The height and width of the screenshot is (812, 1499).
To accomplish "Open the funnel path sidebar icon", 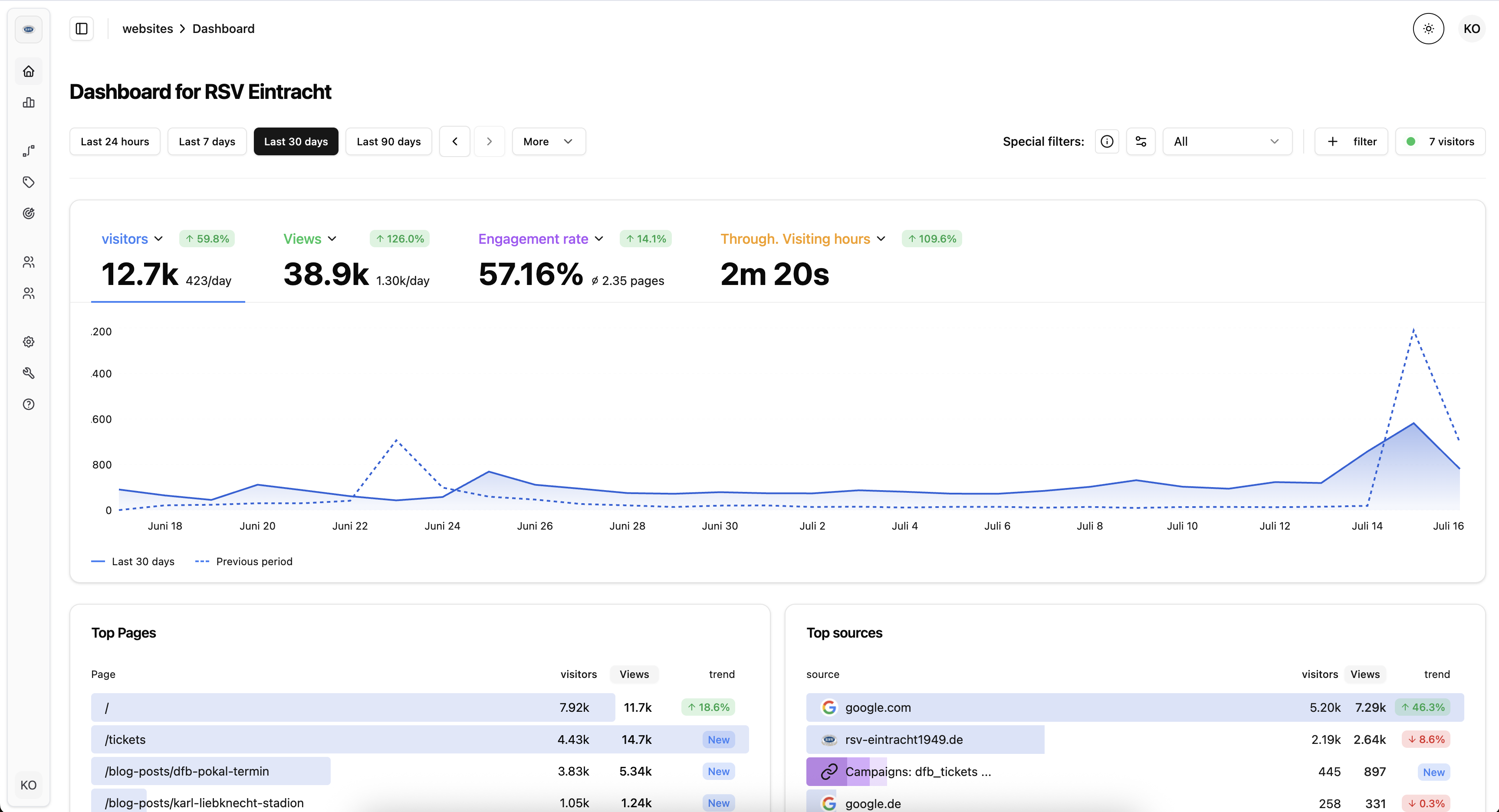I will tap(29, 151).
